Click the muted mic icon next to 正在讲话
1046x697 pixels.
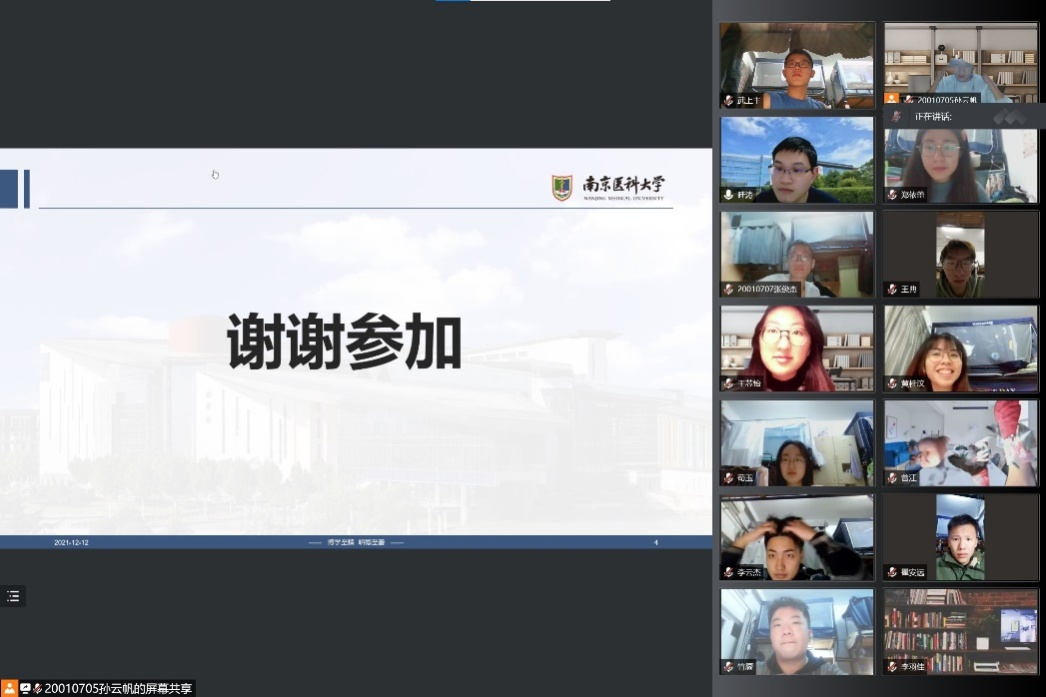tap(896, 116)
